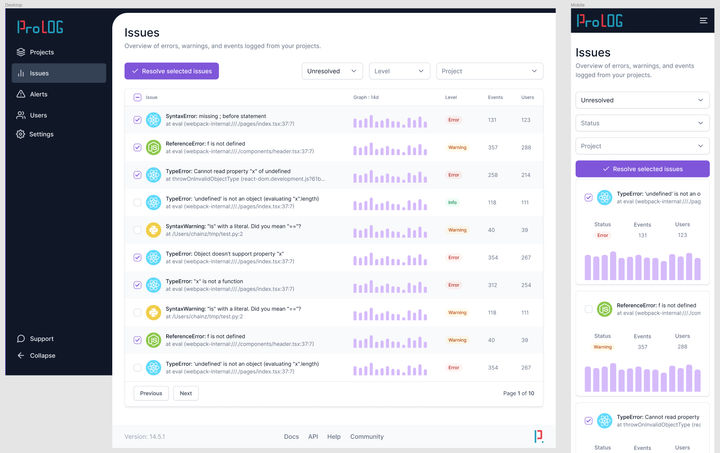Click the React icon on the SyntaxError missing ; row
This screenshot has width=720, height=453.
pos(153,120)
